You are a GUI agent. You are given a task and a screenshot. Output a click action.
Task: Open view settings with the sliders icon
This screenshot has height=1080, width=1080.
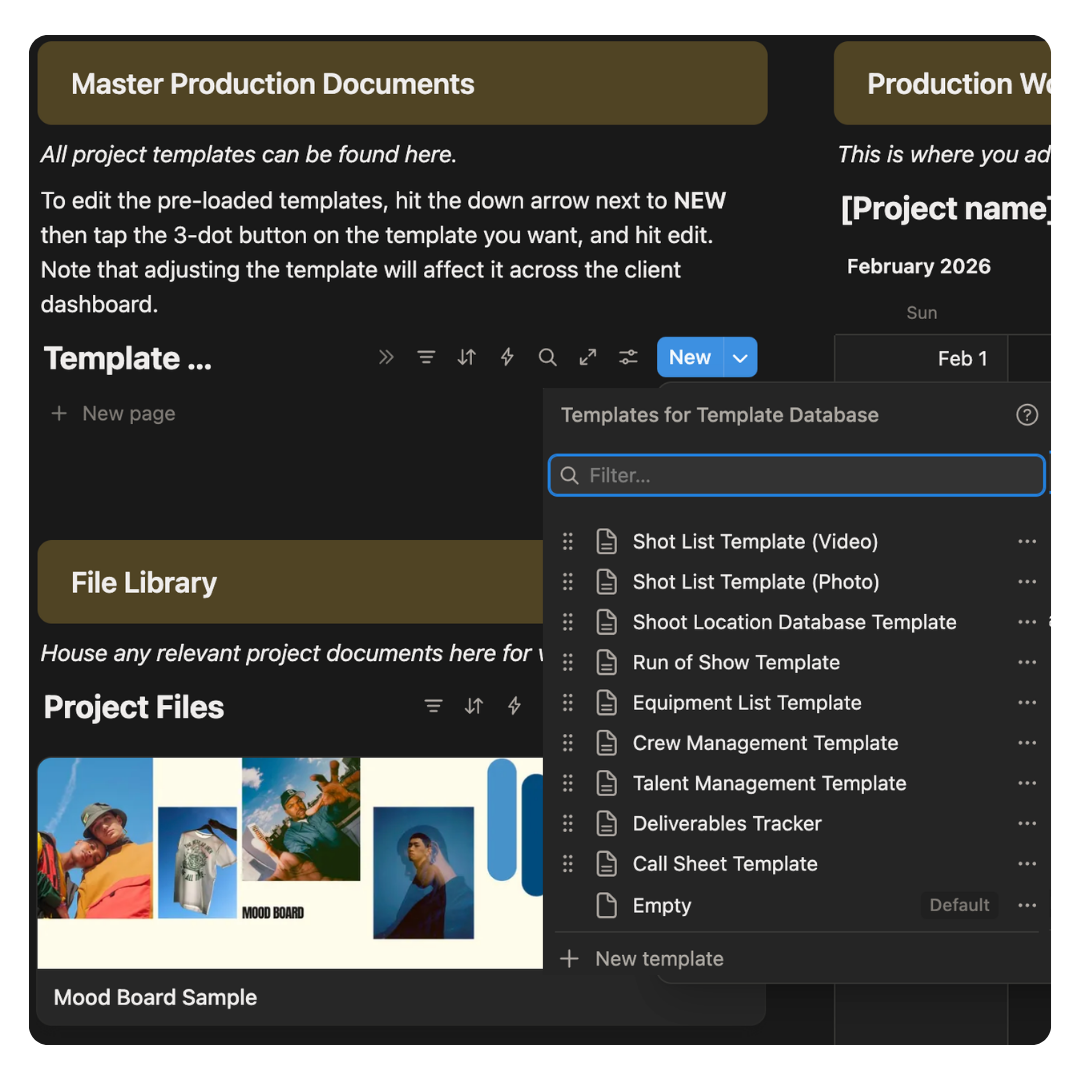pos(628,357)
